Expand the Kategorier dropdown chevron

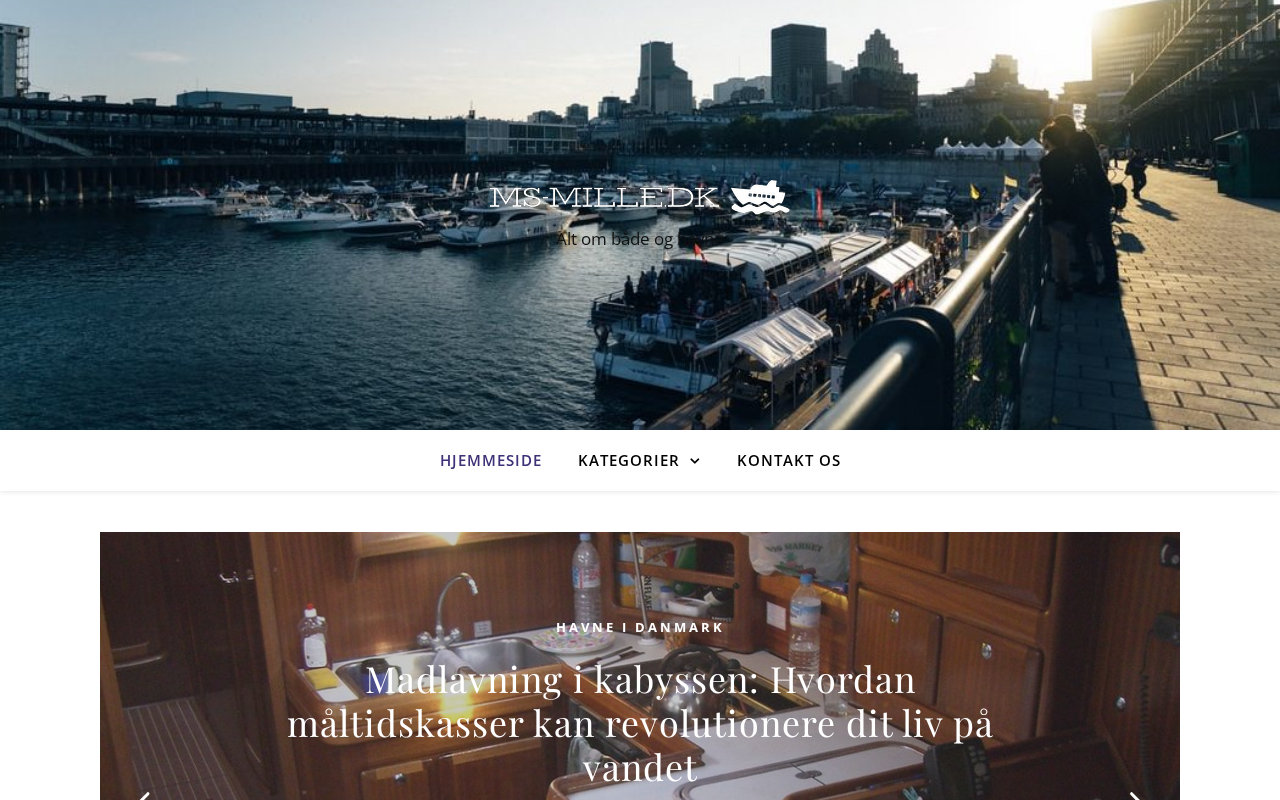(x=695, y=461)
